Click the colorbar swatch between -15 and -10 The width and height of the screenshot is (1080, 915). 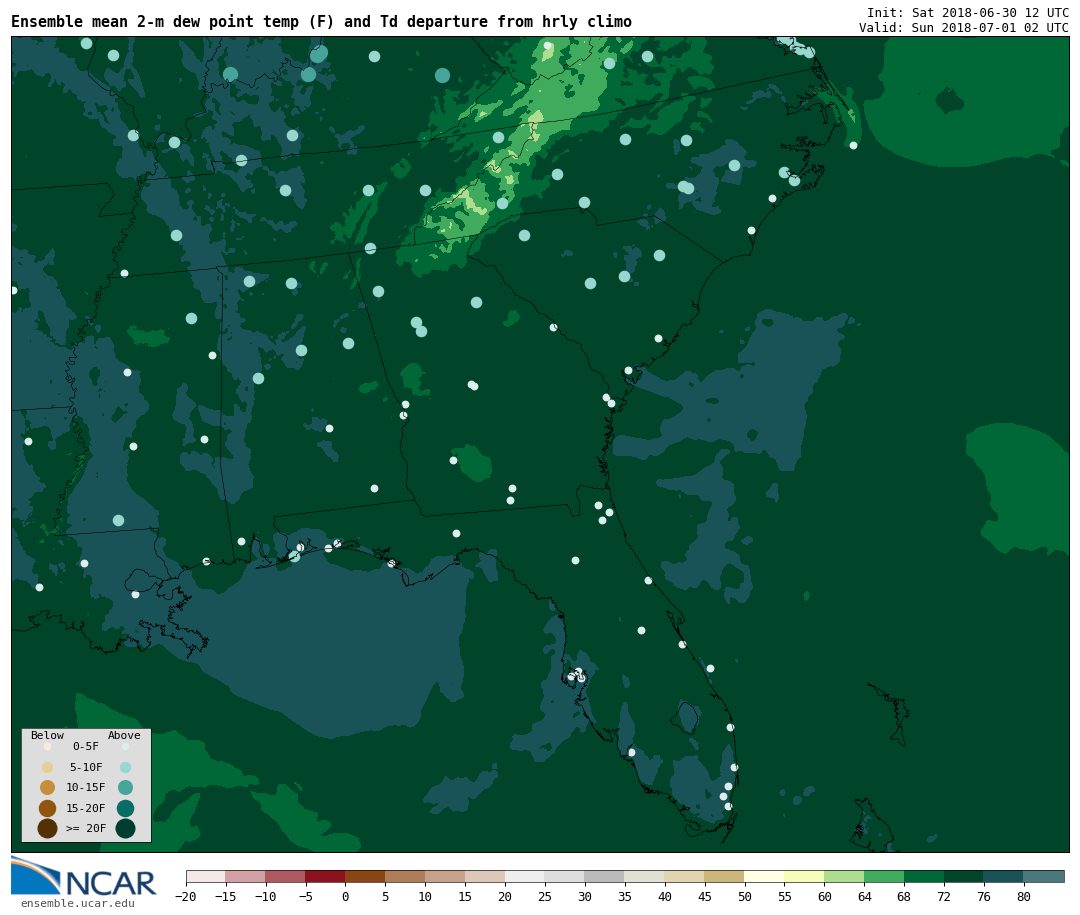coord(246,877)
